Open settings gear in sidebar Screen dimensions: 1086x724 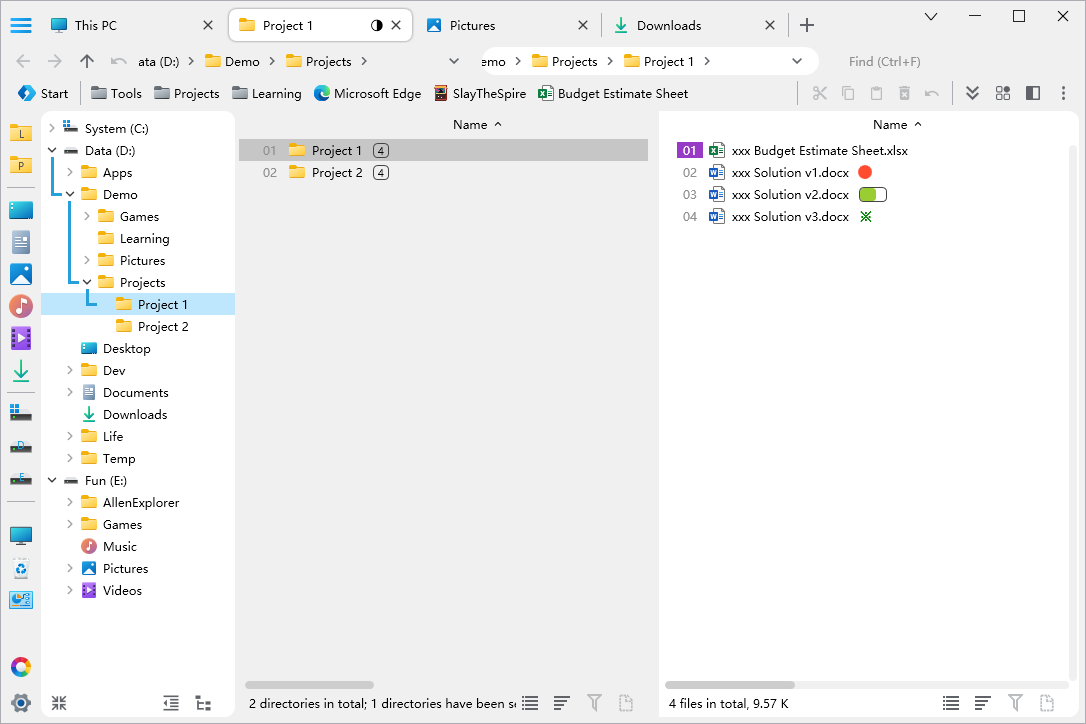[x=21, y=702]
